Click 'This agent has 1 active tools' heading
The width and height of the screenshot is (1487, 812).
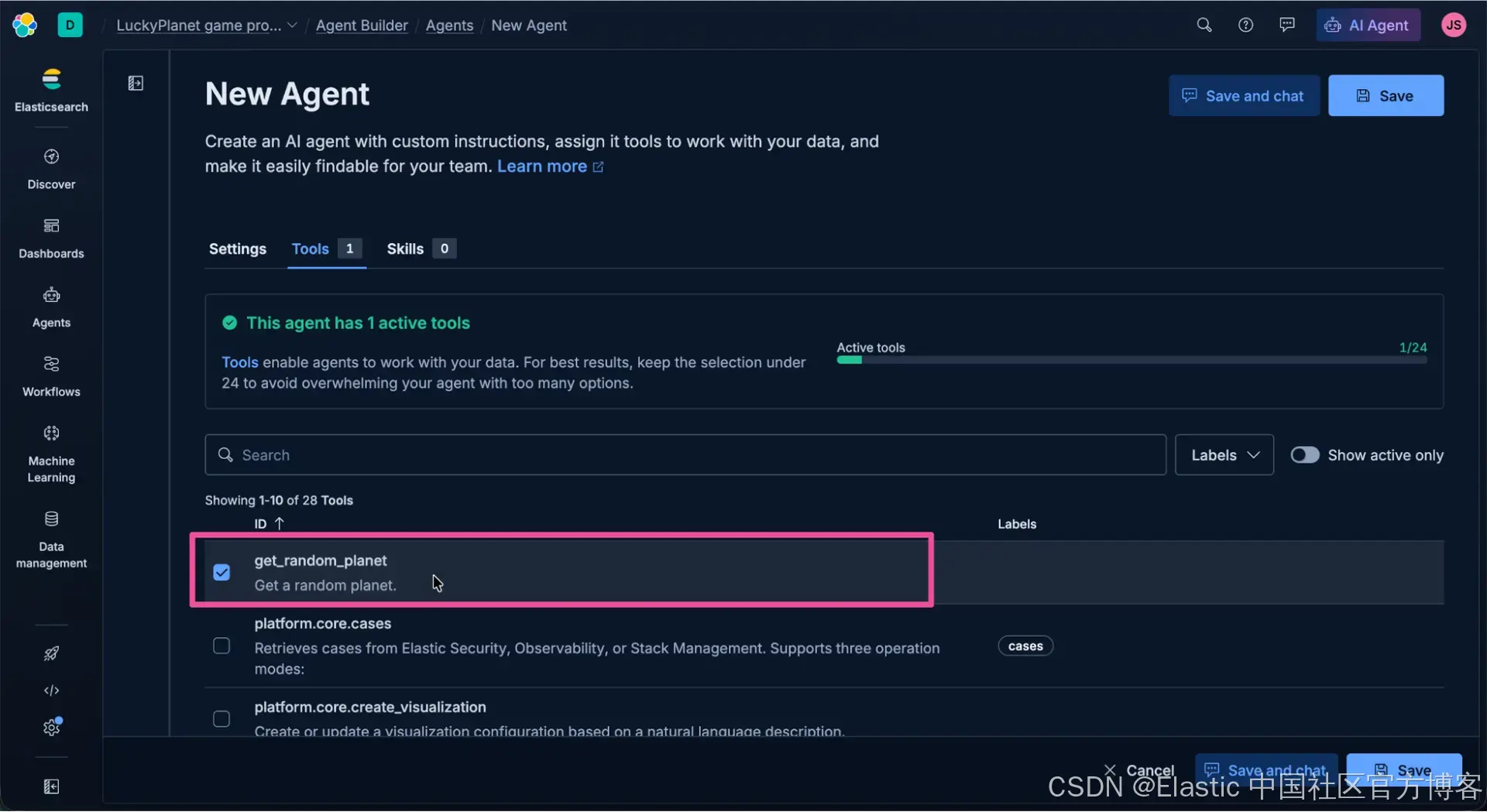(358, 323)
